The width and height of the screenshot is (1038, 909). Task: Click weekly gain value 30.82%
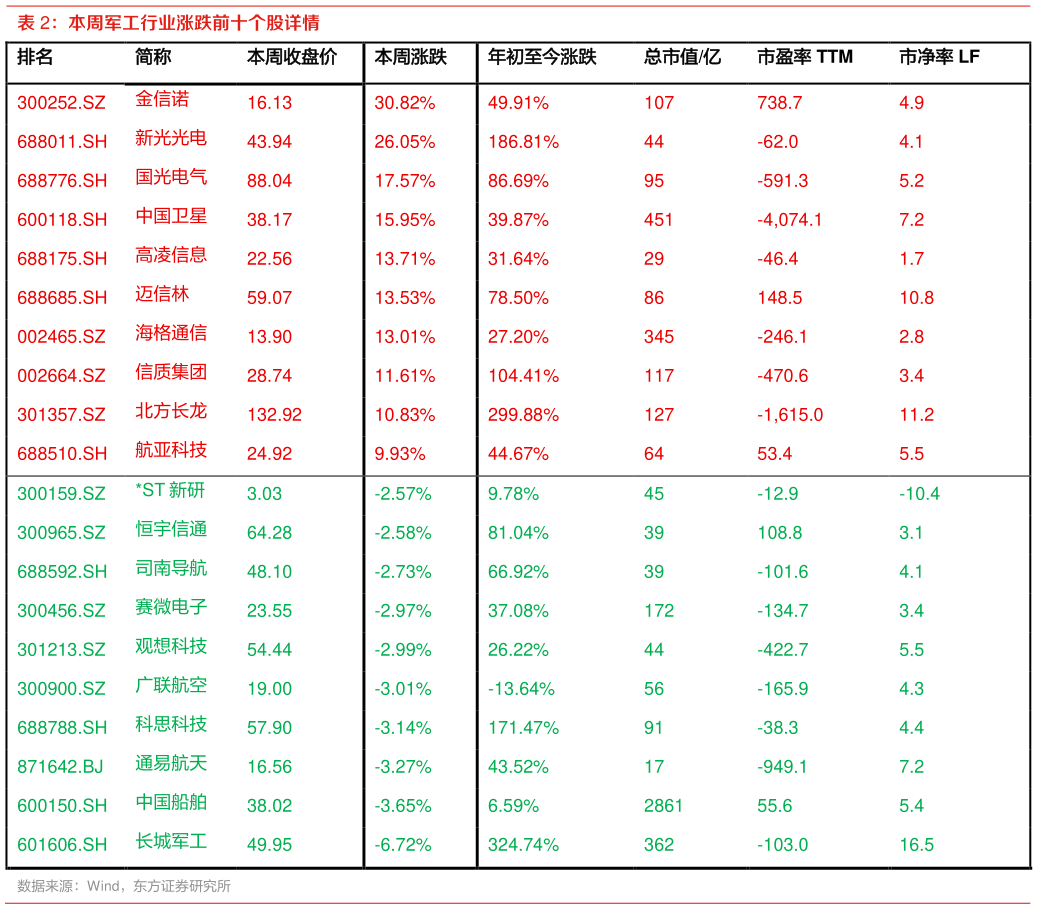click(x=404, y=103)
